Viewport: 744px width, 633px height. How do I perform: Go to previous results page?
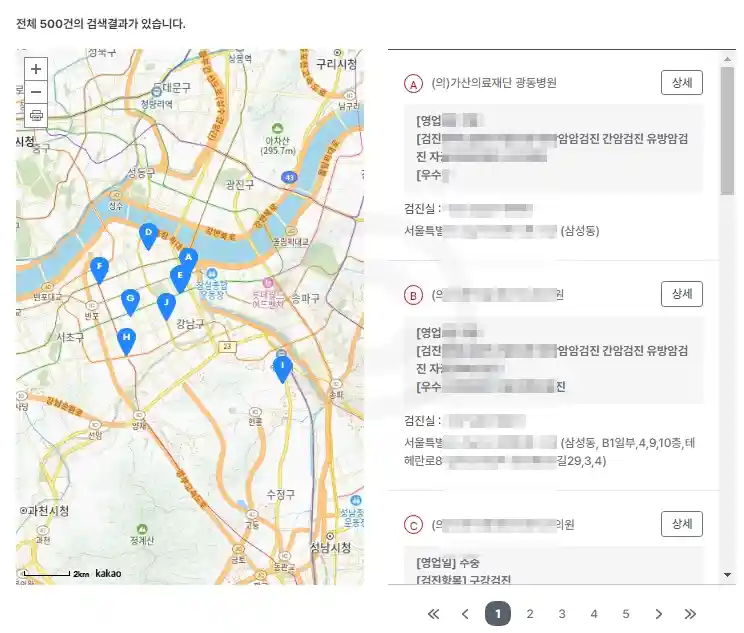465,614
